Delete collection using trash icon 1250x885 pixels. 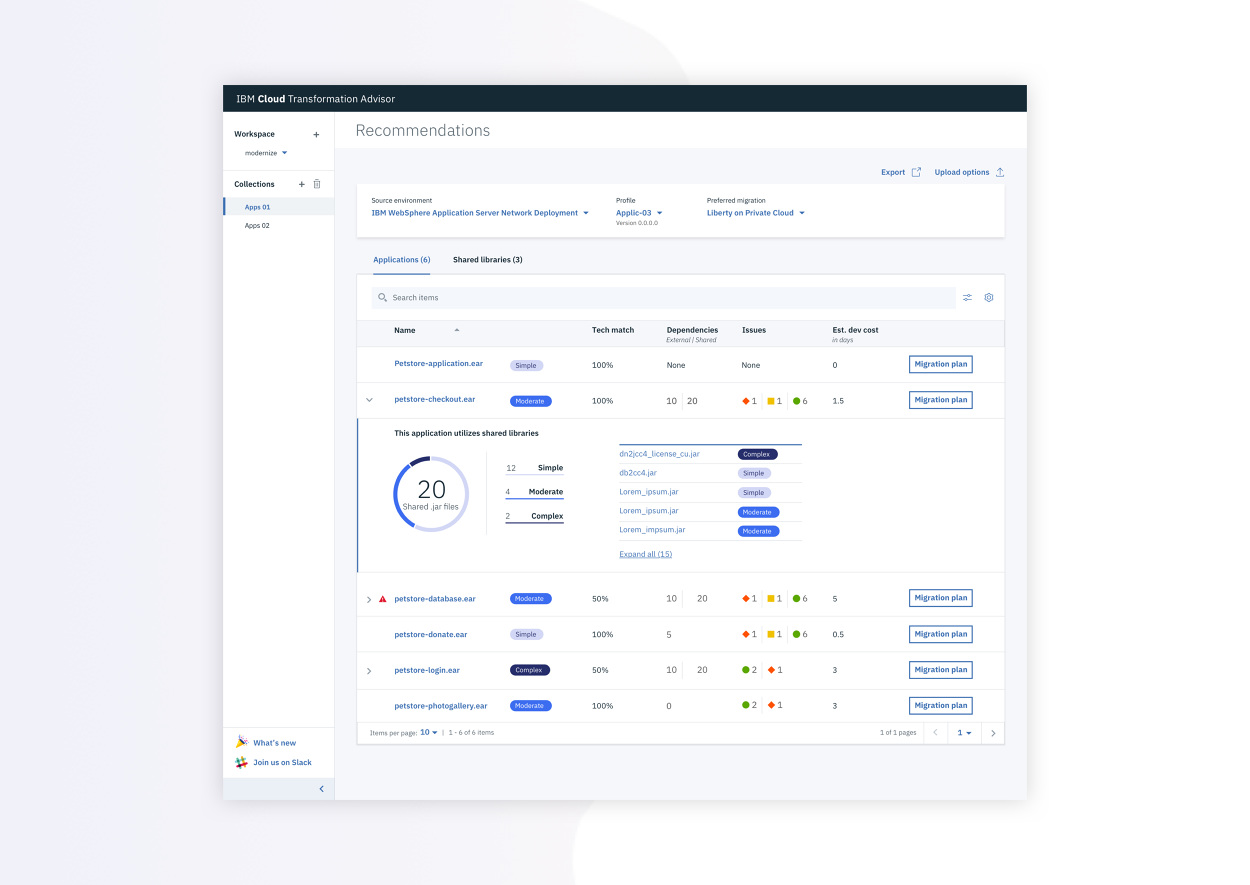[317, 184]
